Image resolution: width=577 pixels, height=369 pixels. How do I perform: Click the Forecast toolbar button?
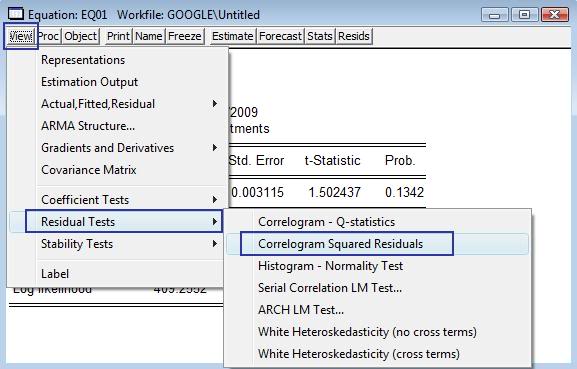280,36
